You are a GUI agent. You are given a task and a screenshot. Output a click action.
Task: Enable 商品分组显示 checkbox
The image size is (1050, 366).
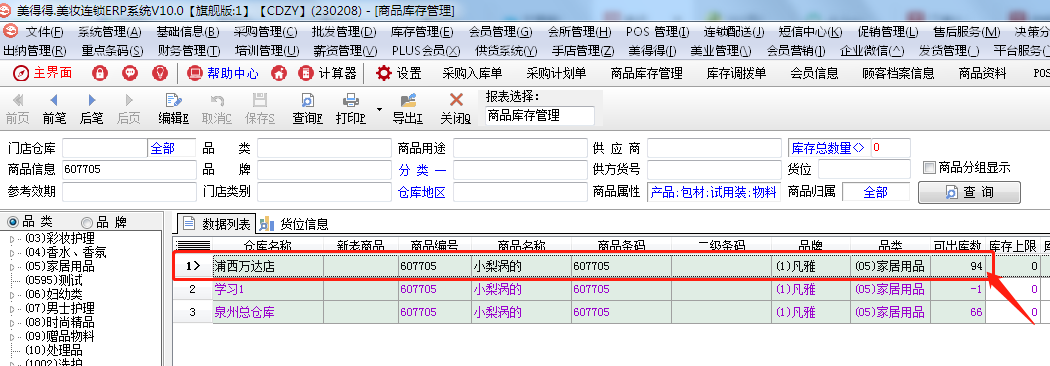tap(929, 167)
